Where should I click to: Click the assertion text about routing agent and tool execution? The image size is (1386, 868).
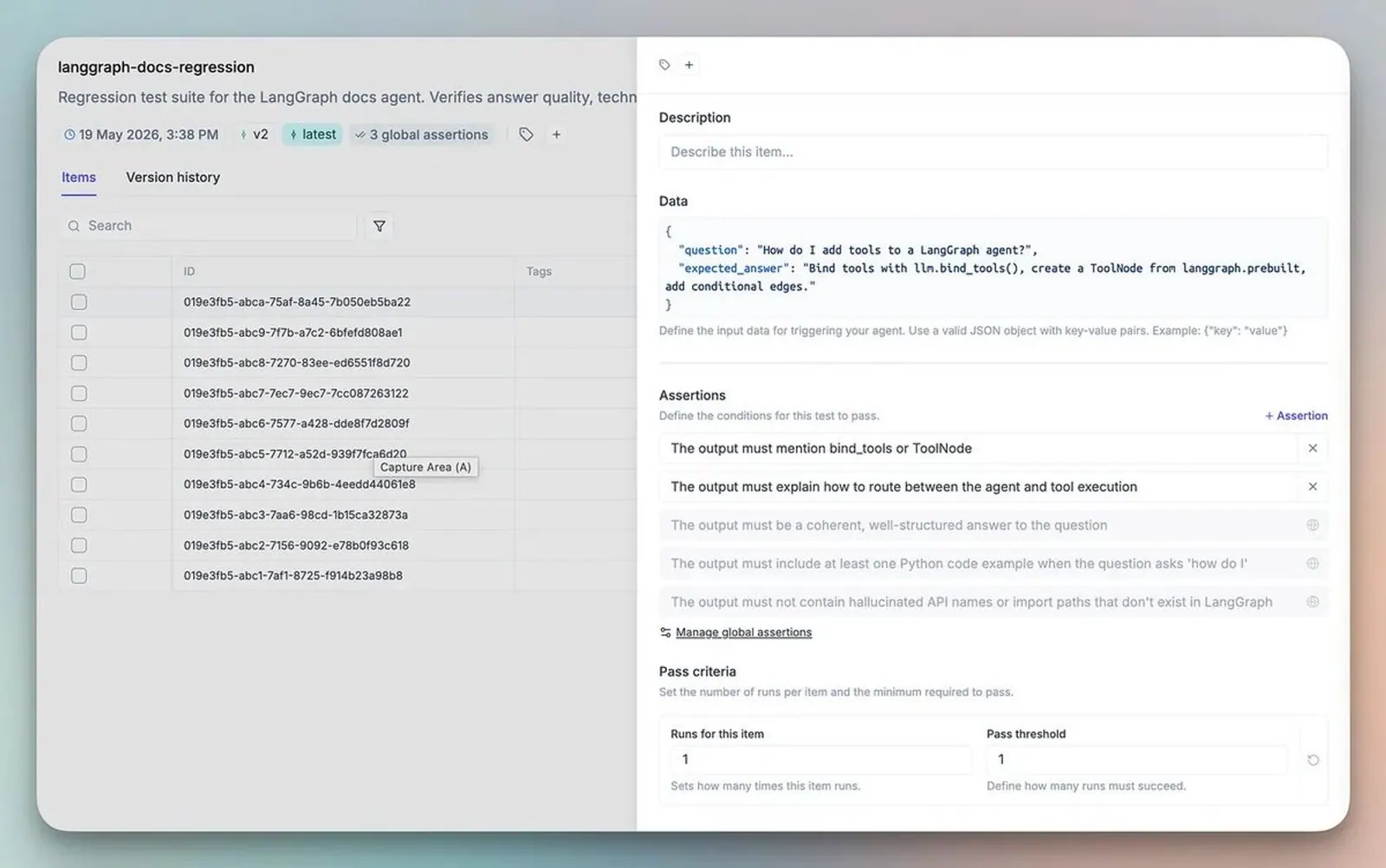click(903, 487)
